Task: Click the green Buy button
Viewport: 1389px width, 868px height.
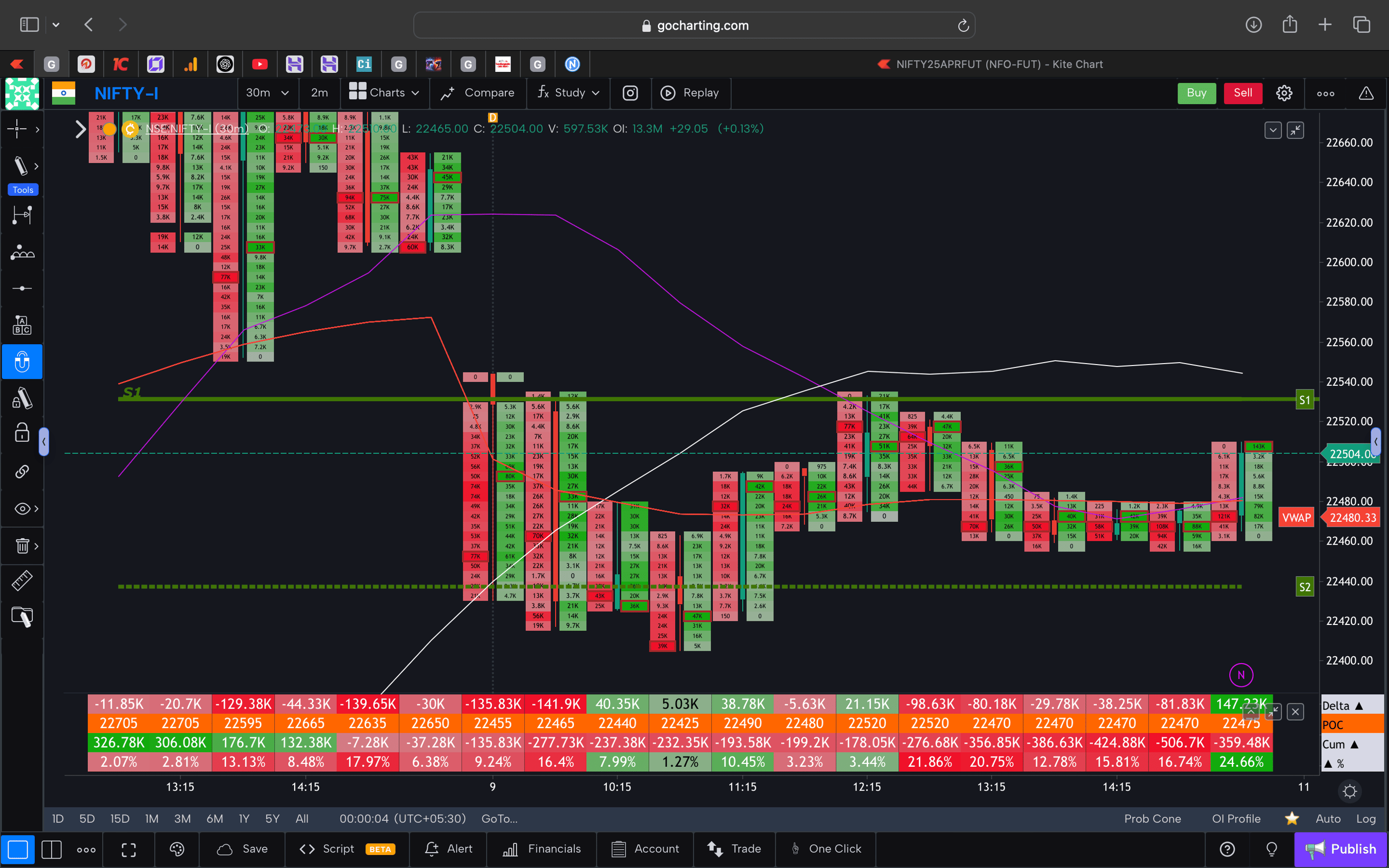Action: [1196, 92]
